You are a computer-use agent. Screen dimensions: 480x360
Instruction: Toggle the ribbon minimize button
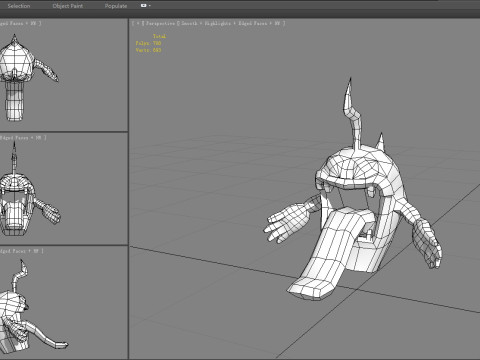[x=143, y=6]
